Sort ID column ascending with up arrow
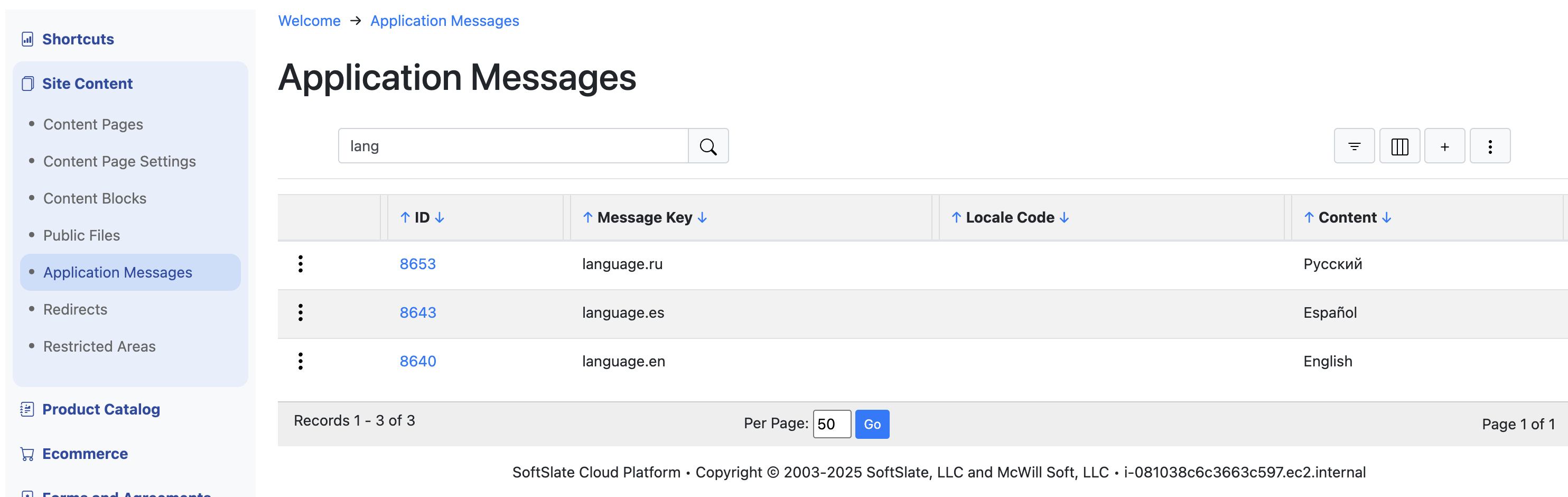1568x497 pixels. [405, 217]
